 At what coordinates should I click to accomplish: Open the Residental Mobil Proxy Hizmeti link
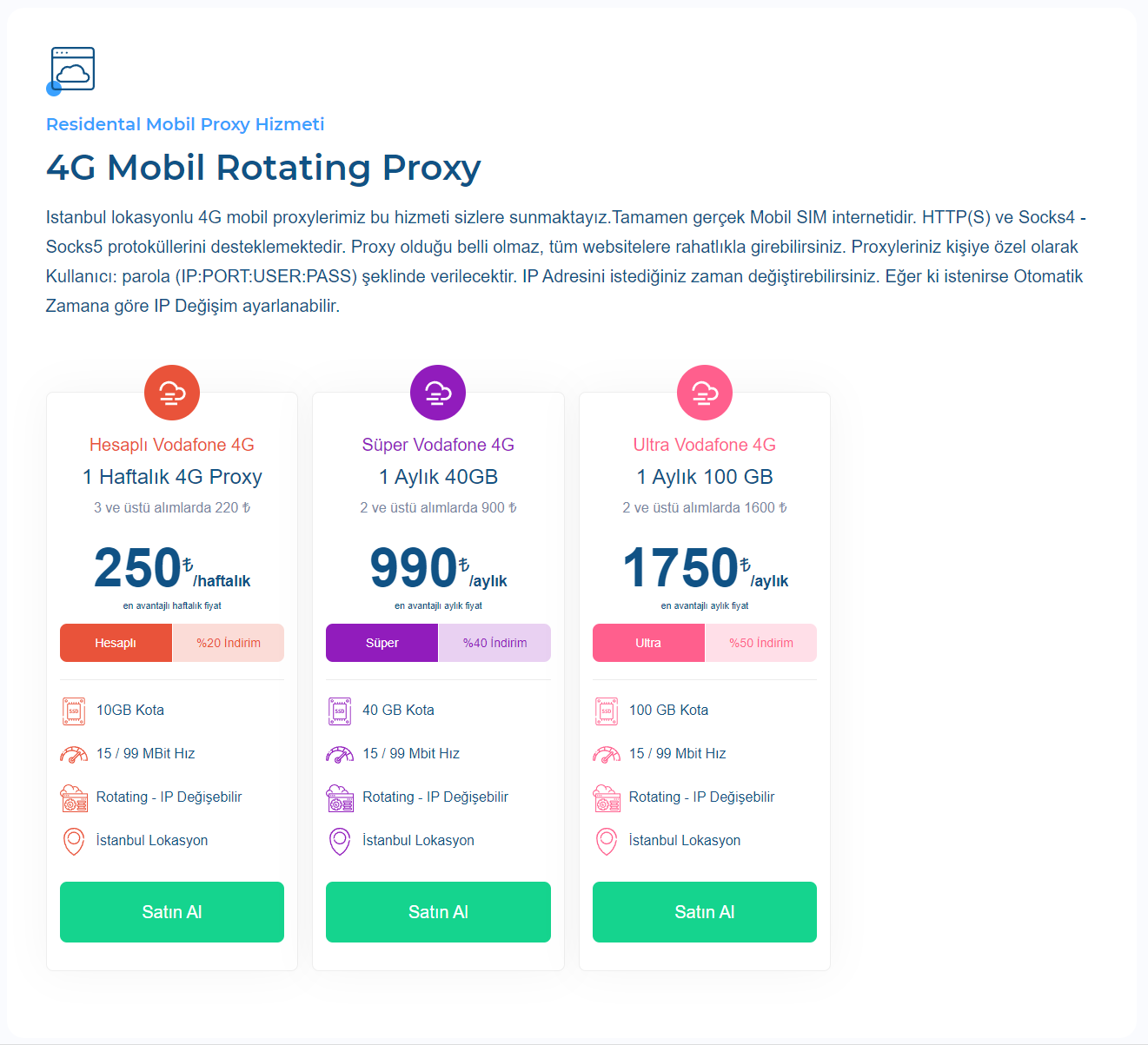pyautogui.click(x=185, y=124)
